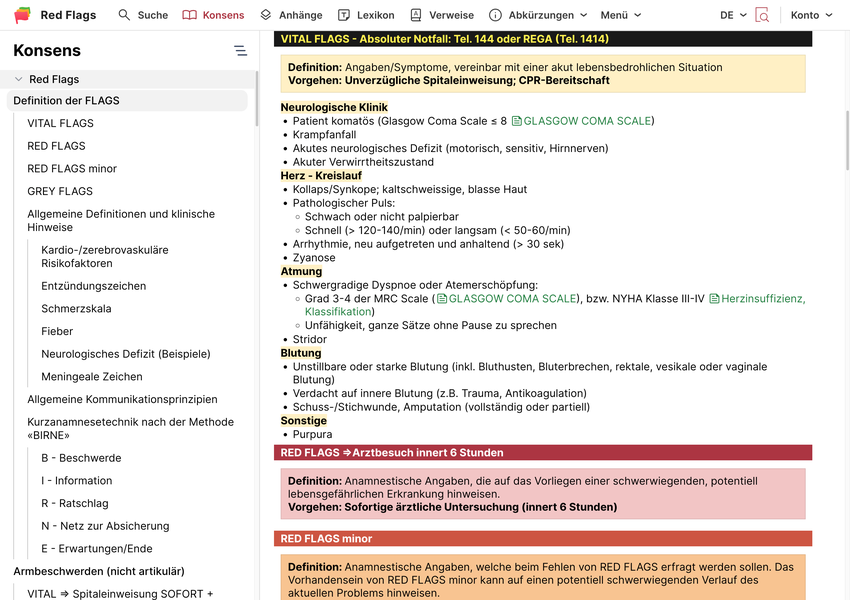Collapse the Red Flags tree chevron
The width and height of the screenshot is (850, 600).
(18, 79)
